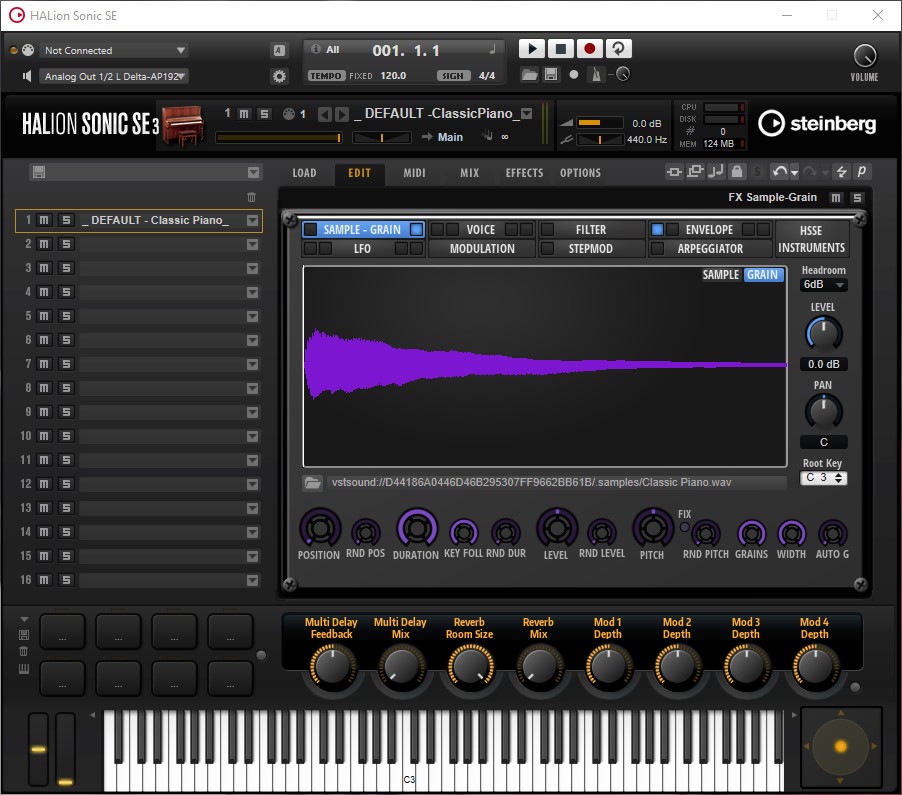Start playback with the Play button
Viewport: 902px width, 795px height.
tap(532, 49)
